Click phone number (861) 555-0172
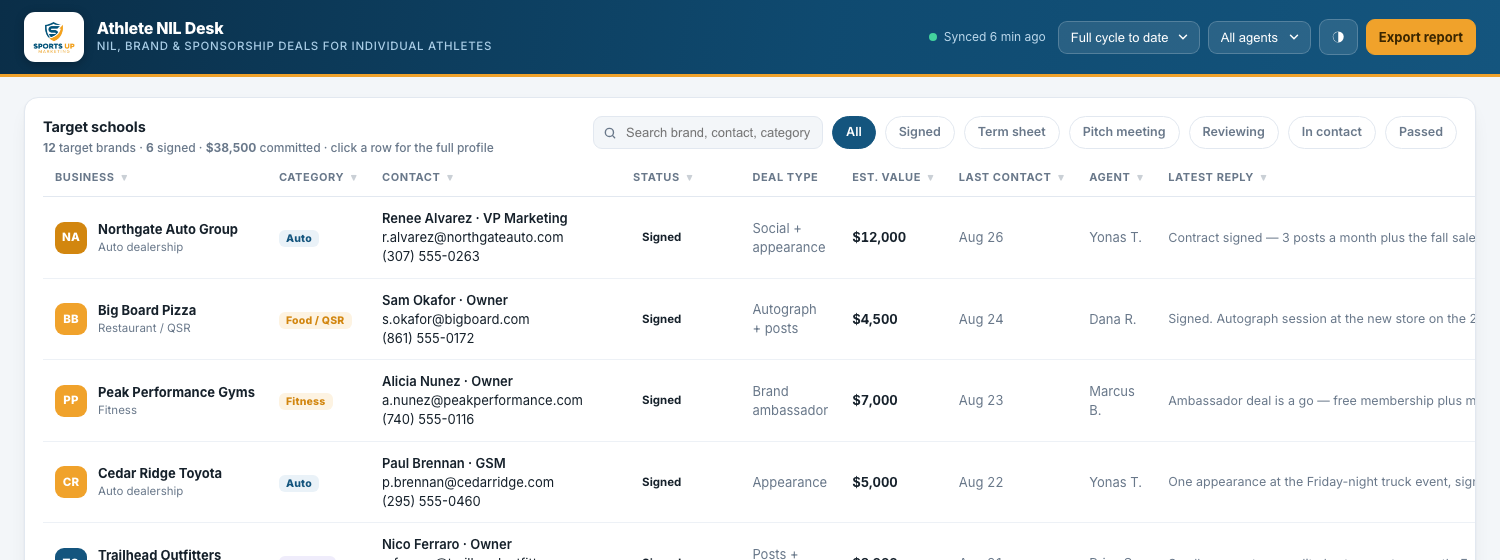Viewport: 1500px width, 560px height. 428,338
